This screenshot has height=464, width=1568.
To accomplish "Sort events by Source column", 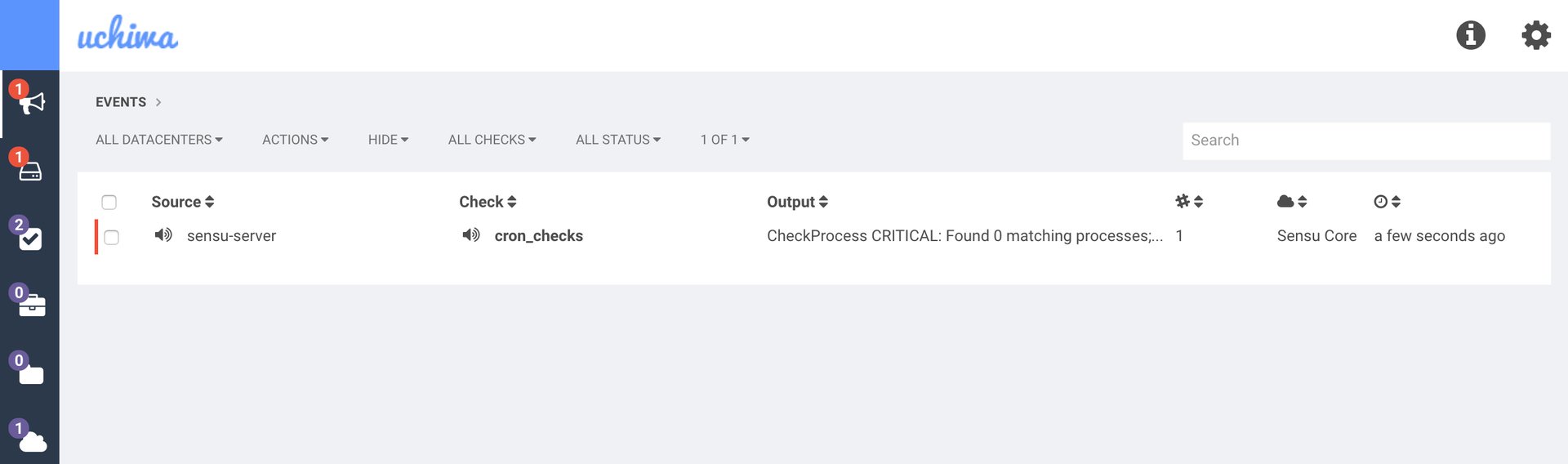I will coord(183,202).
